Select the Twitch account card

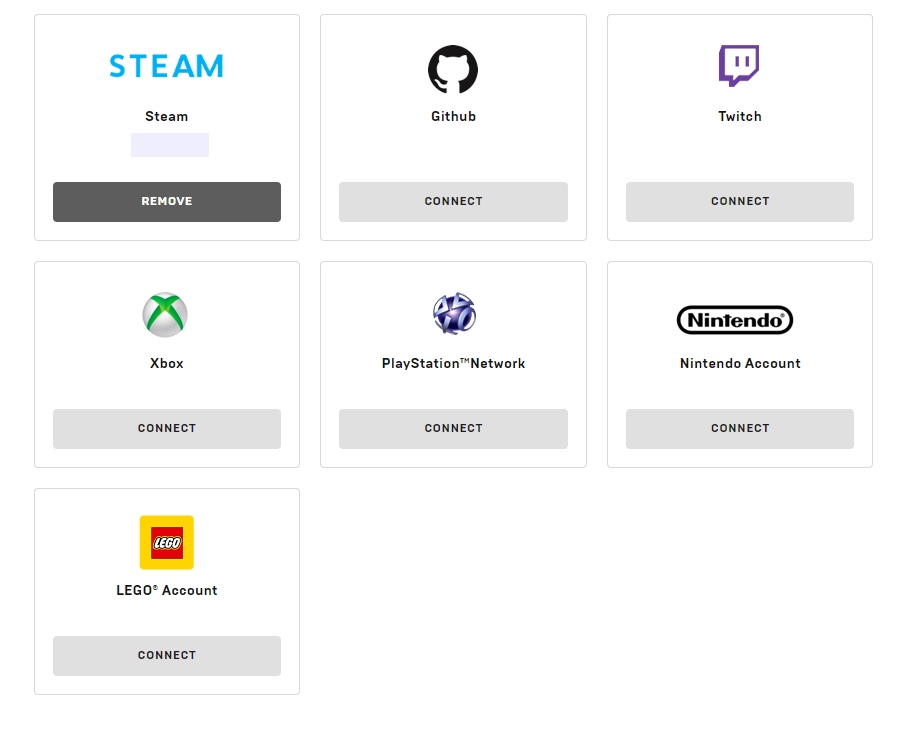740,127
